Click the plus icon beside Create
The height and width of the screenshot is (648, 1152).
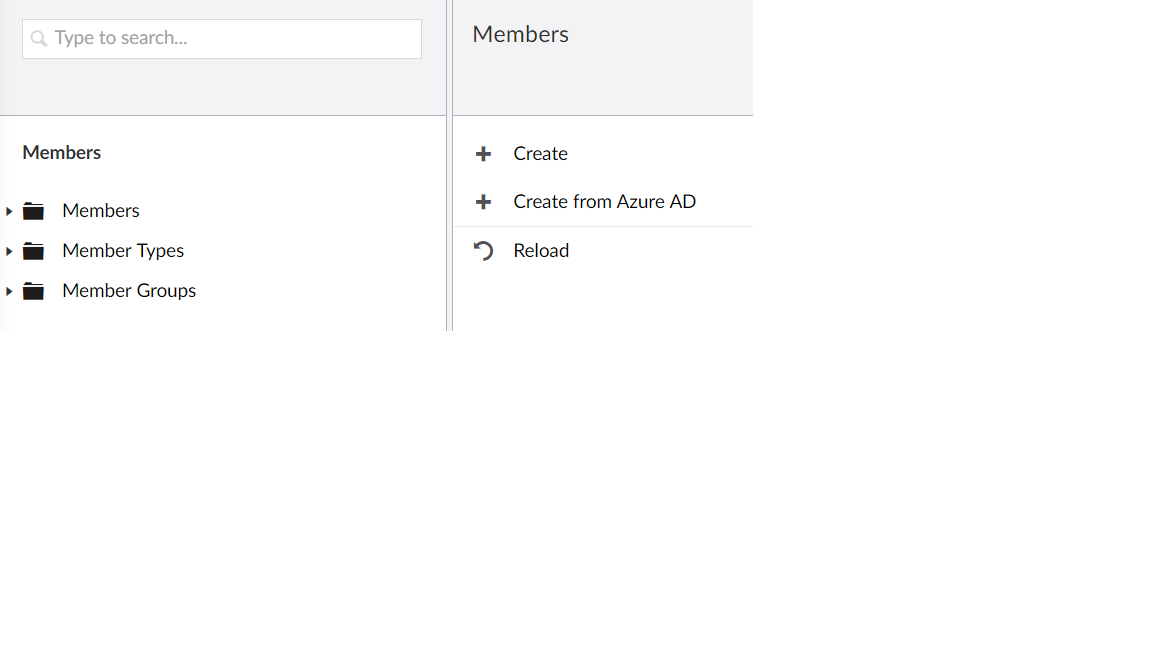tap(483, 154)
